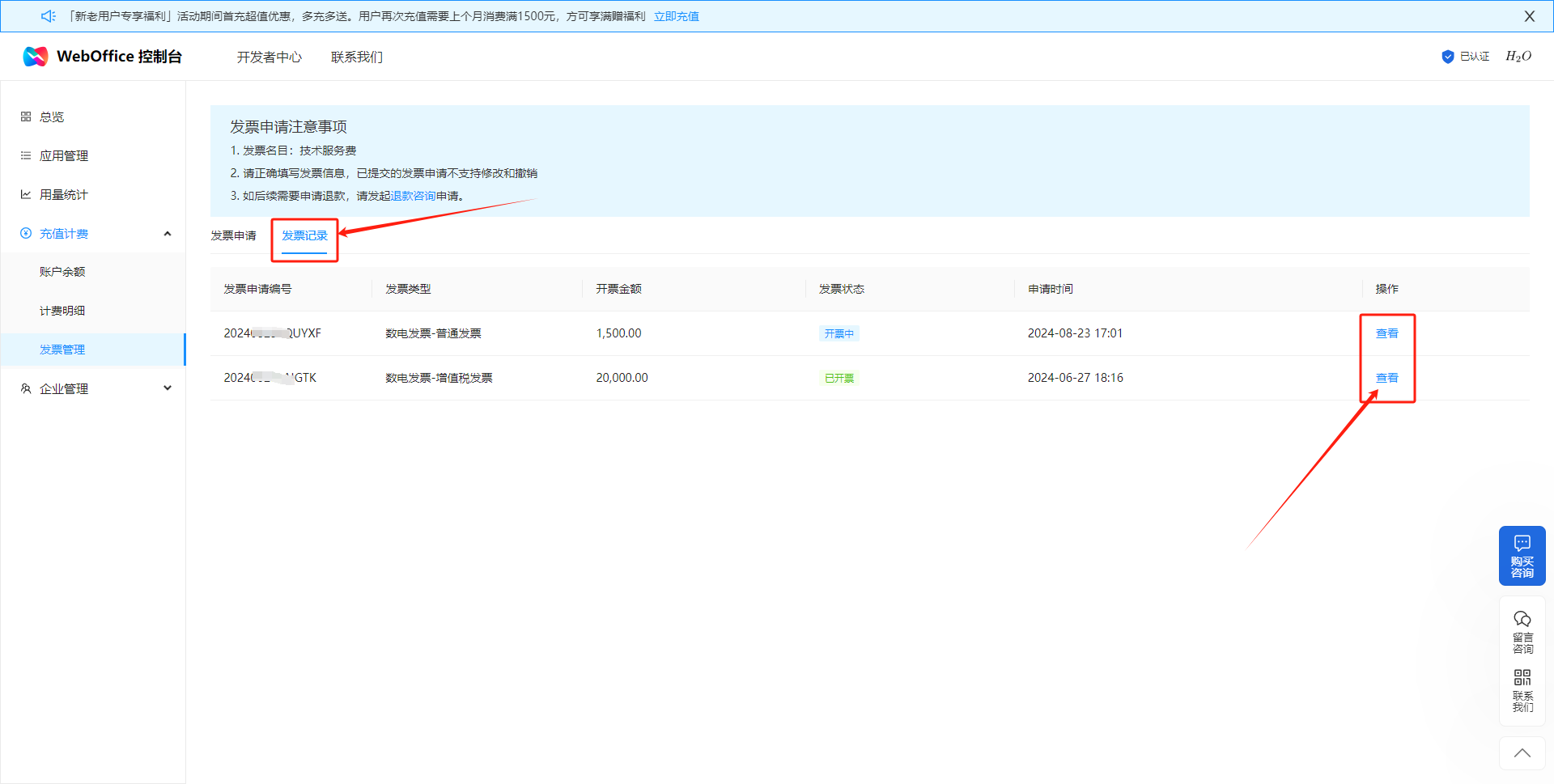1554x784 pixels.
Task: Click amount 20,000.00 cell
Action: pos(622,378)
